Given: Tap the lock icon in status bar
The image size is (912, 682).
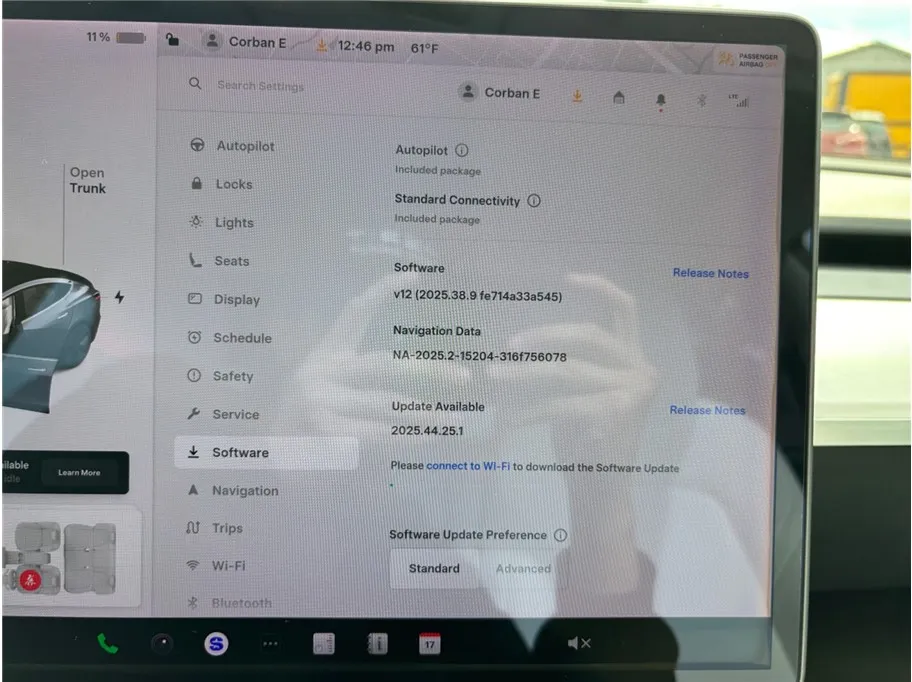Looking at the screenshot, I should click(173, 40).
